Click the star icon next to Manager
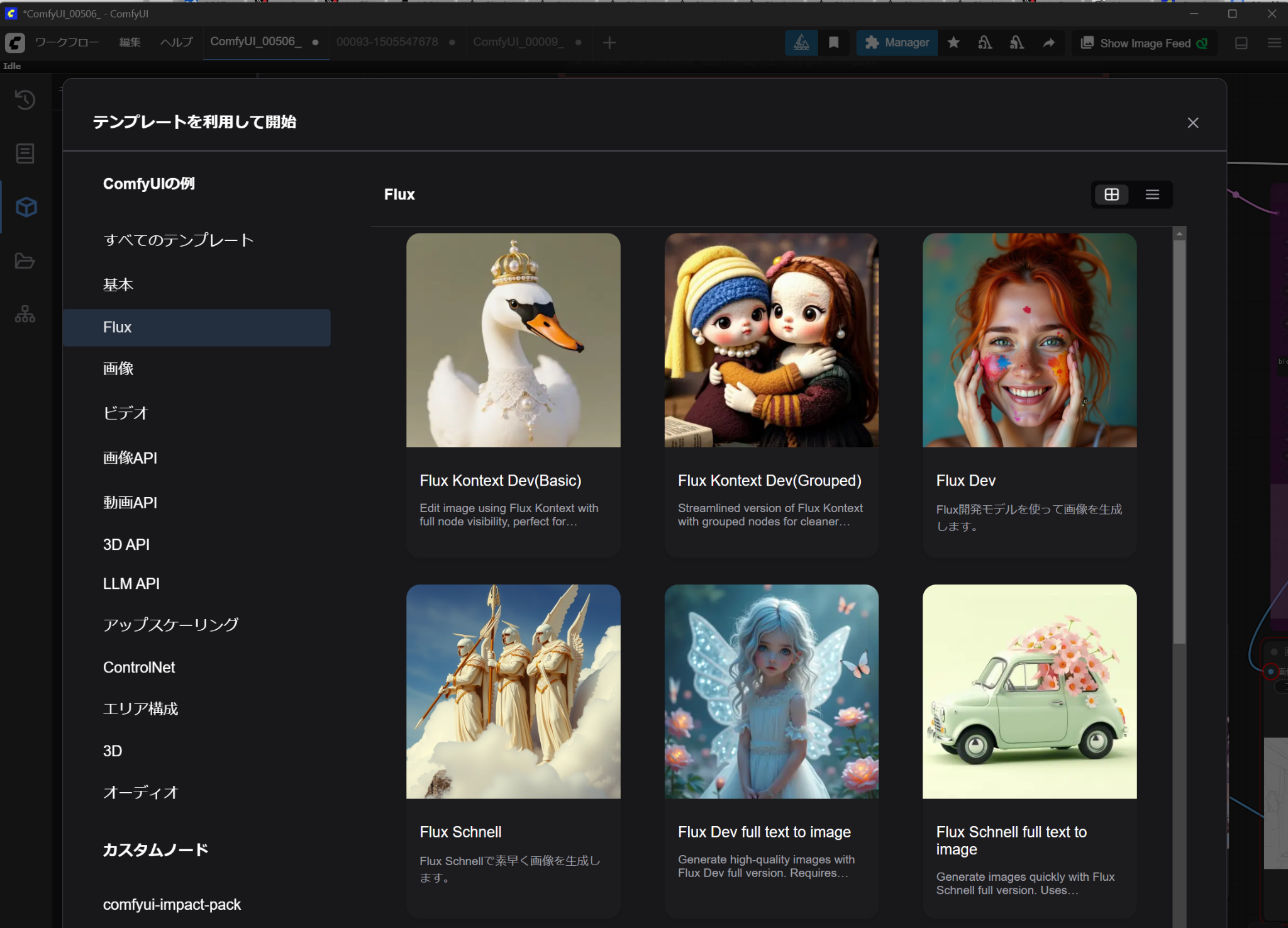 [953, 43]
